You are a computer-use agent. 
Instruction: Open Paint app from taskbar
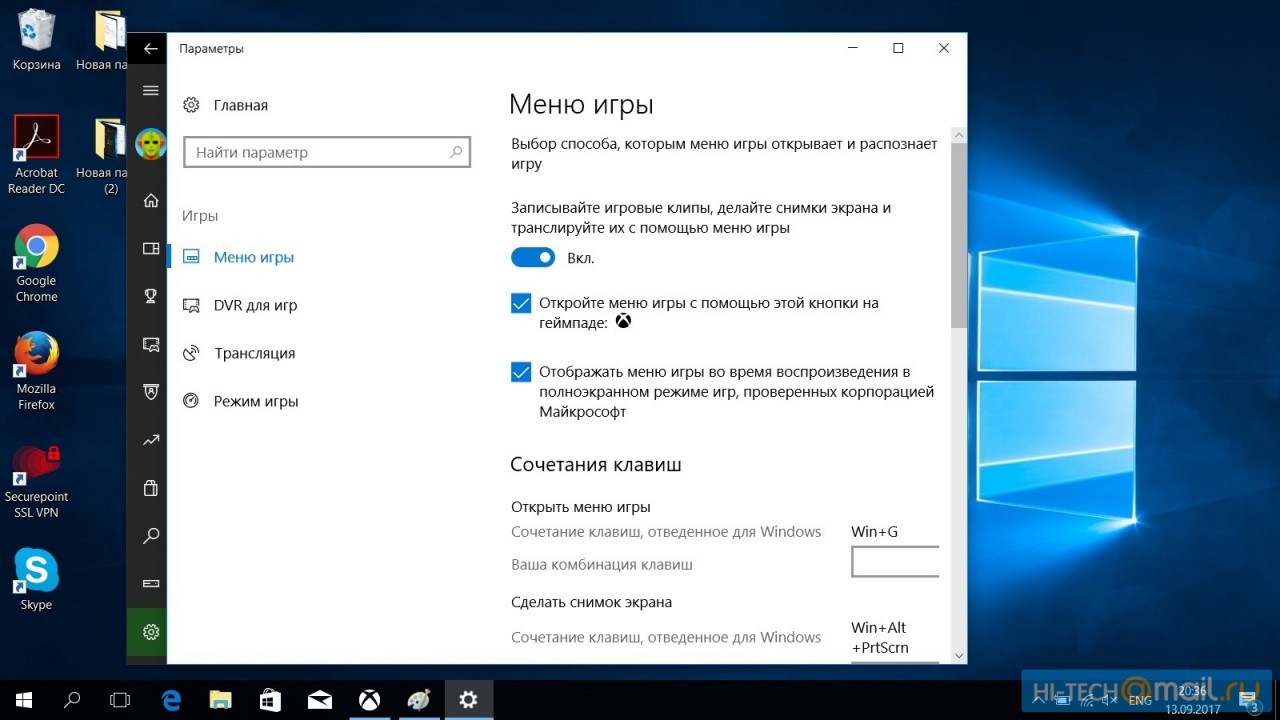point(419,700)
